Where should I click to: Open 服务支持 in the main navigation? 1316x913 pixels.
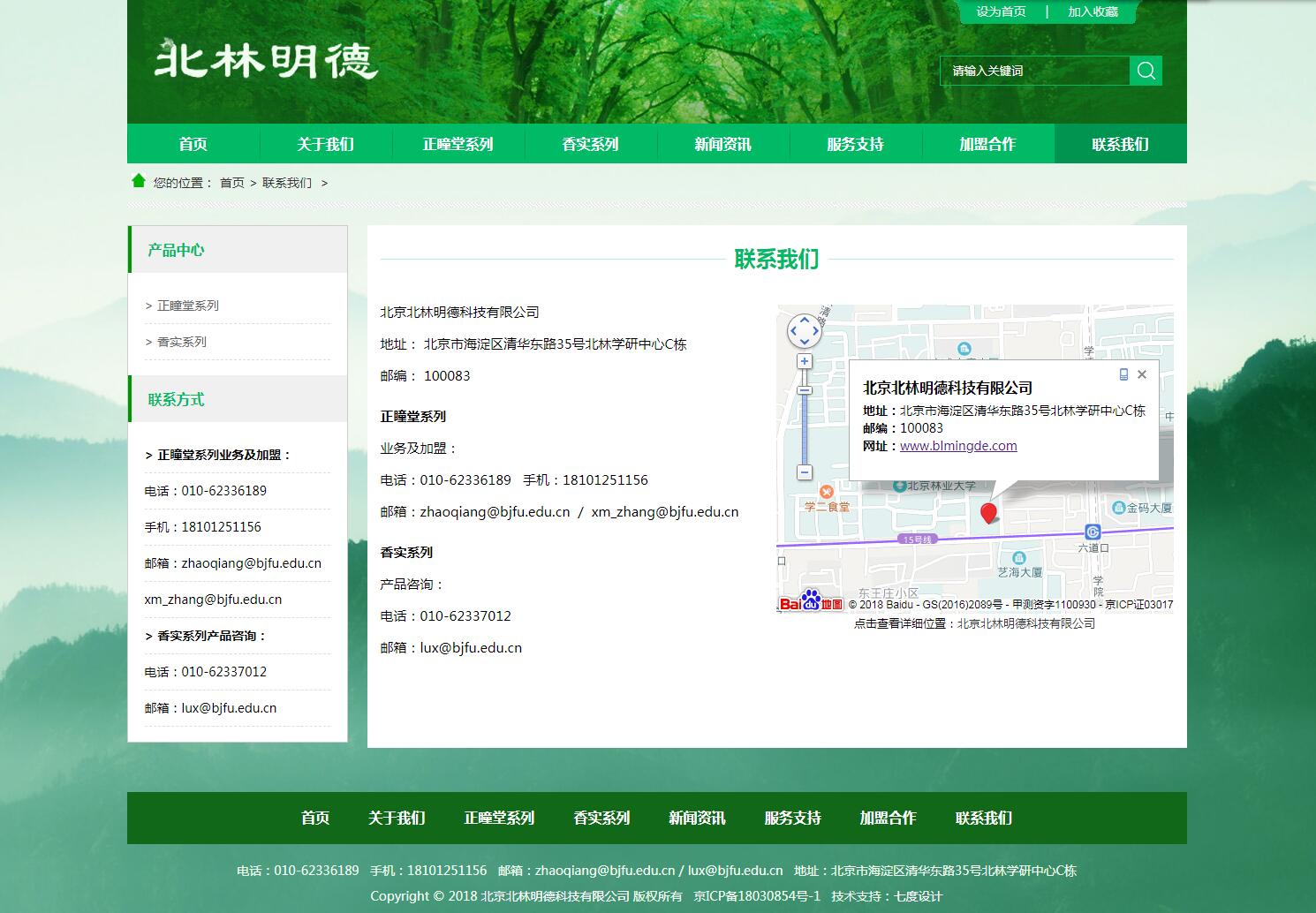tap(856, 144)
